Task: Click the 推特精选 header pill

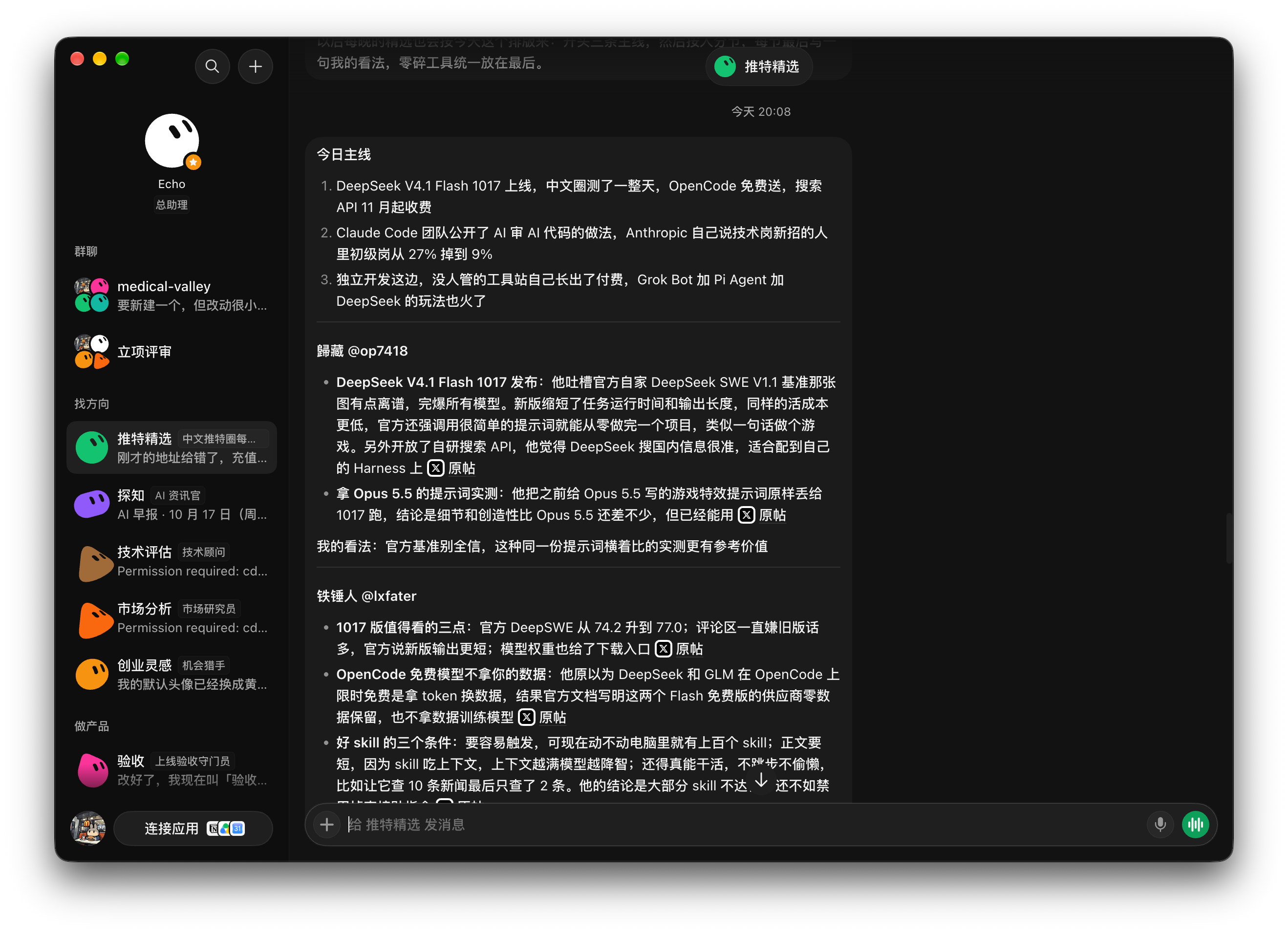Action: 759,66
